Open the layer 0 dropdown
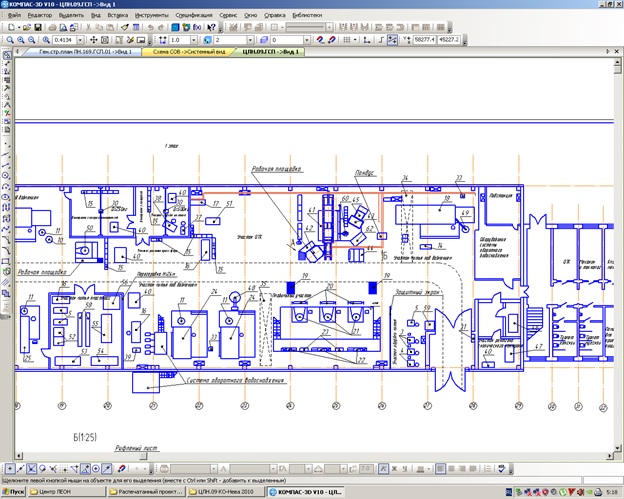 point(306,40)
